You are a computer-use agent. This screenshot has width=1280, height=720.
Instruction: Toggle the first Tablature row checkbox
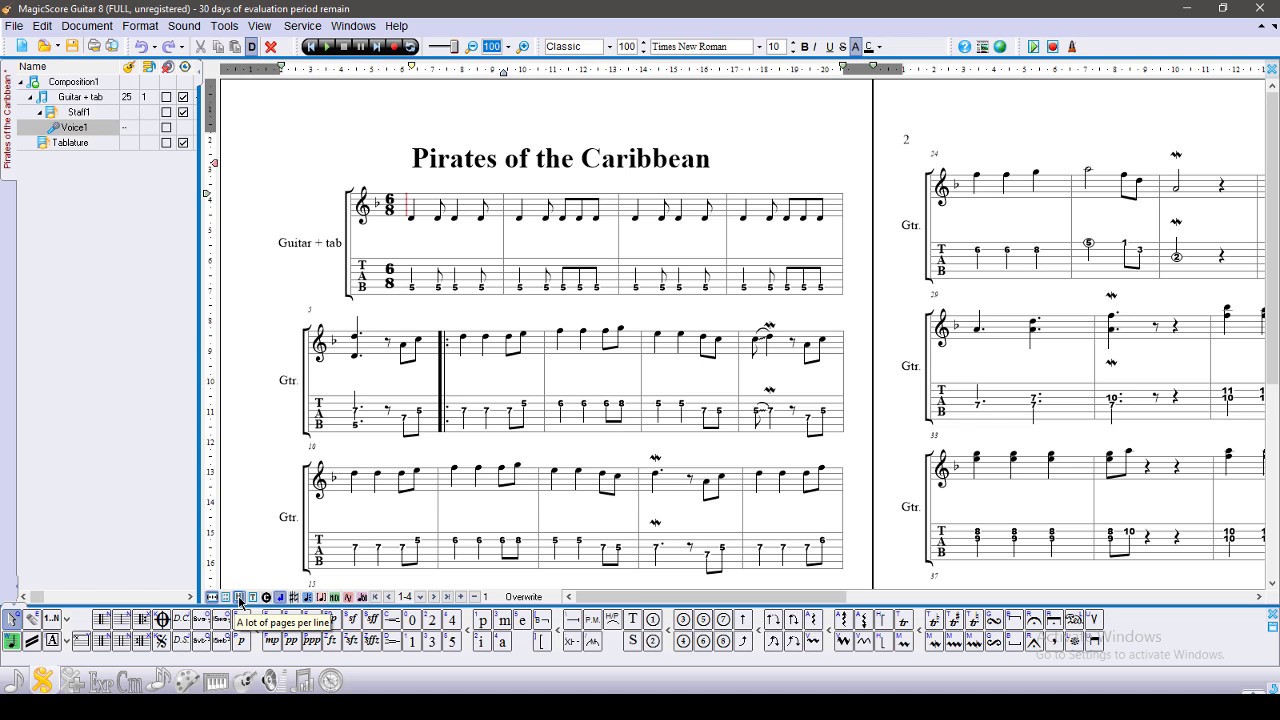point(166,143)
